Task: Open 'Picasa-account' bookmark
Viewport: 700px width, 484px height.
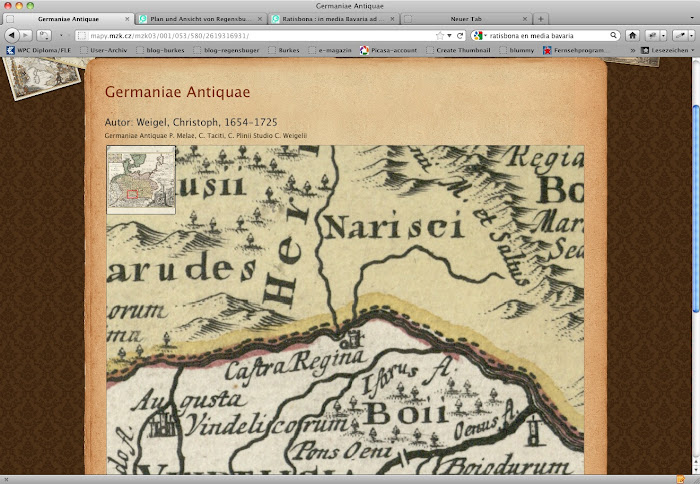Action: [388, 50]
